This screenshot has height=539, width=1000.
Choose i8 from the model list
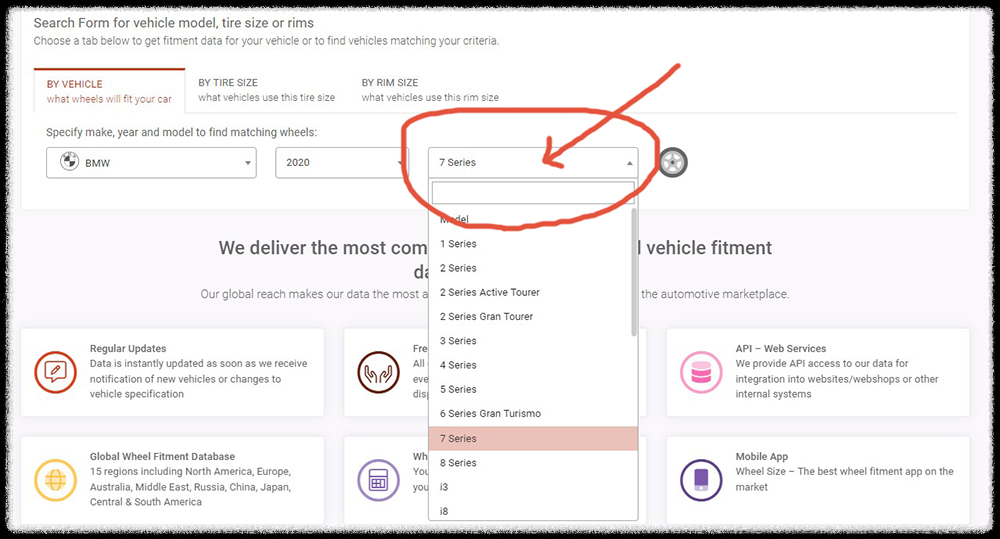click(533, 511)
